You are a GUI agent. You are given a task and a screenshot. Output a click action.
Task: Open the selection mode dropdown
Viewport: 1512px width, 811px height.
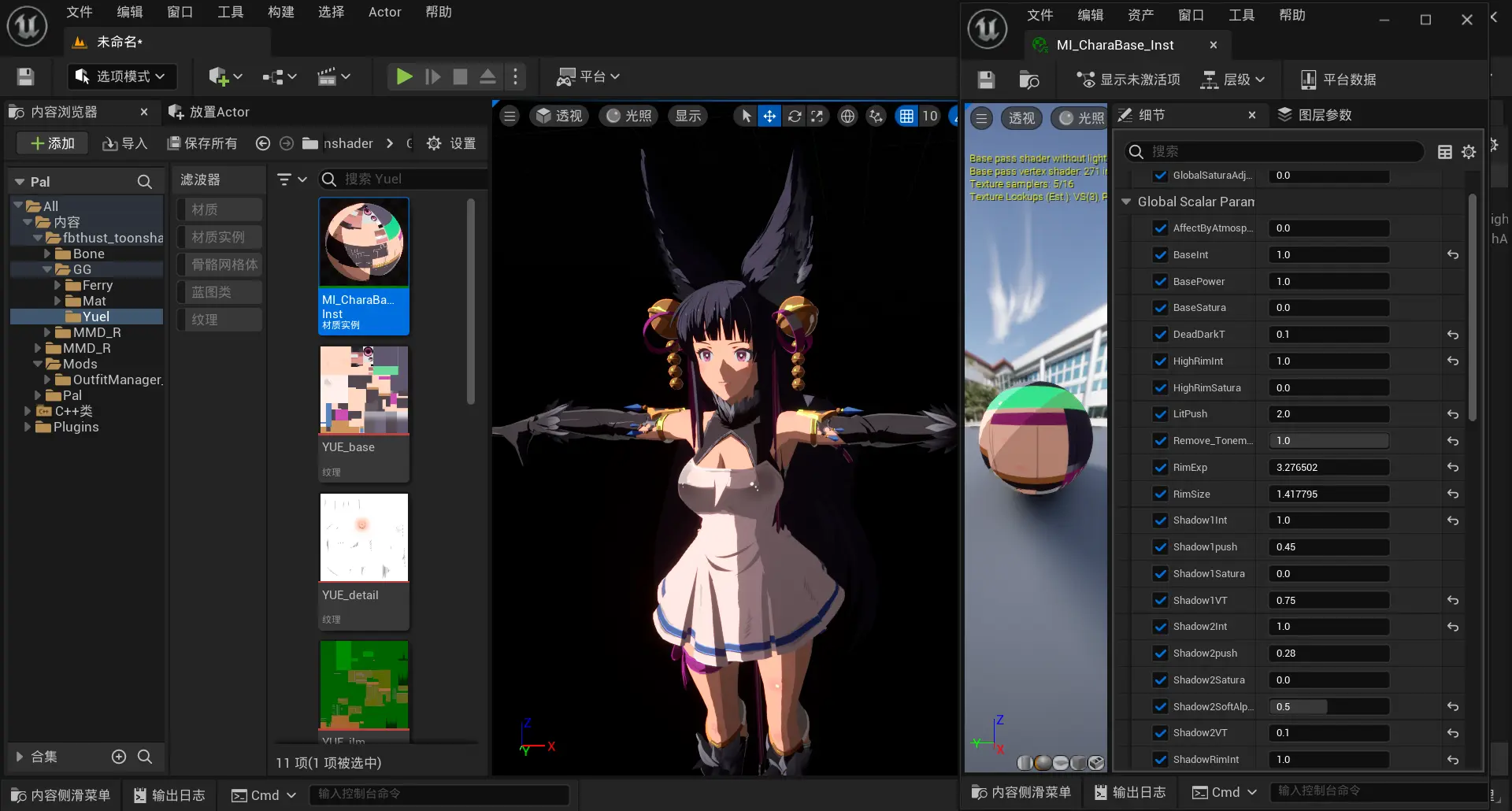pyautogui.click(x=122, y=76)
